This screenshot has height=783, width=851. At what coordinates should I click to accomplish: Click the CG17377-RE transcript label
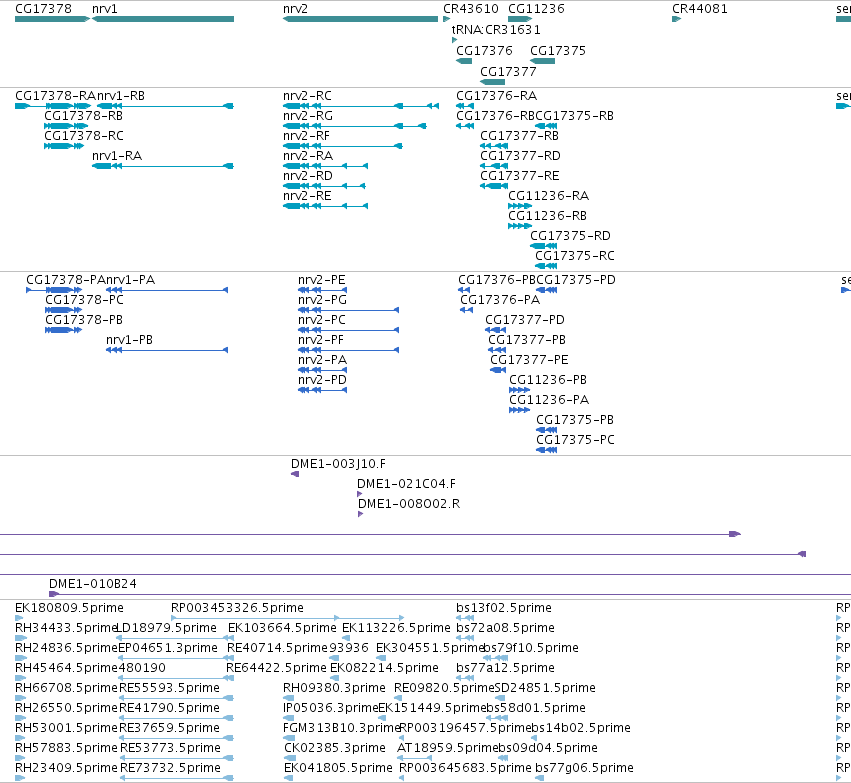tap(519, 176)
